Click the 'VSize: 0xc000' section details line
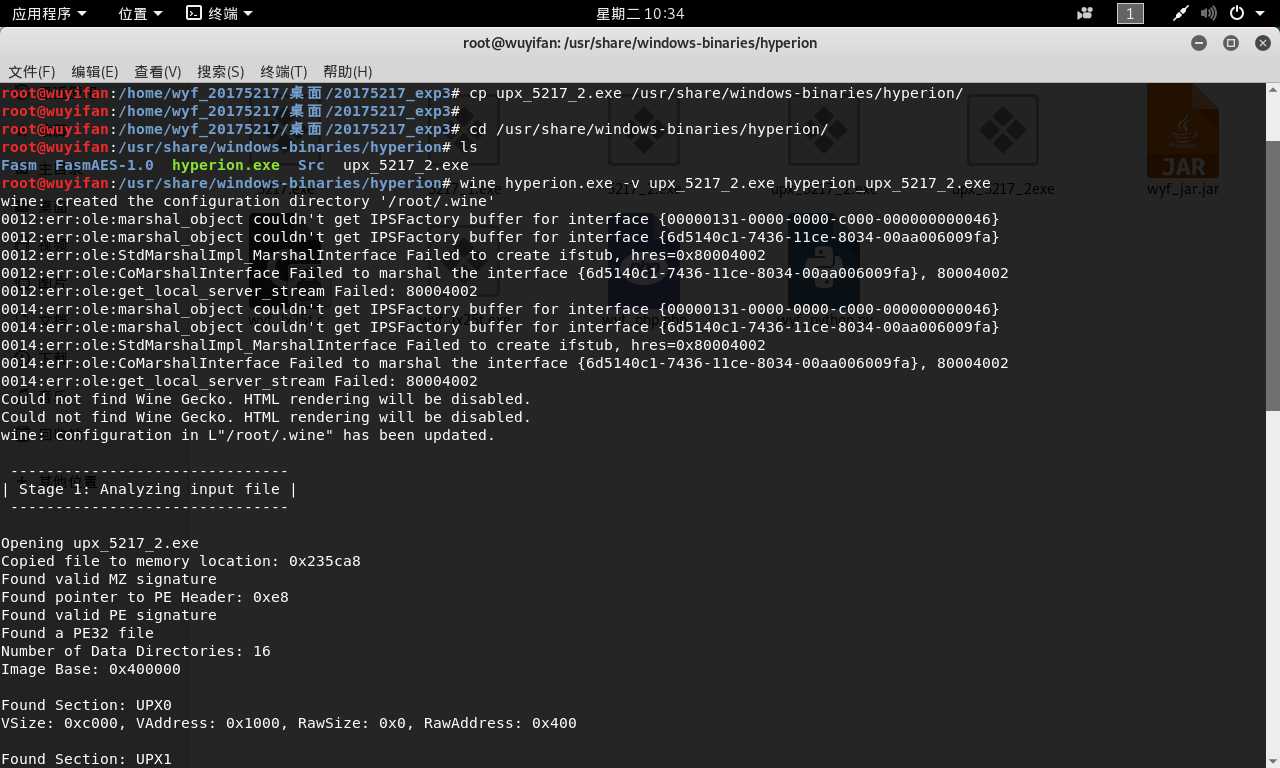This screenshot has height=768, width=1280. point(289,723)
